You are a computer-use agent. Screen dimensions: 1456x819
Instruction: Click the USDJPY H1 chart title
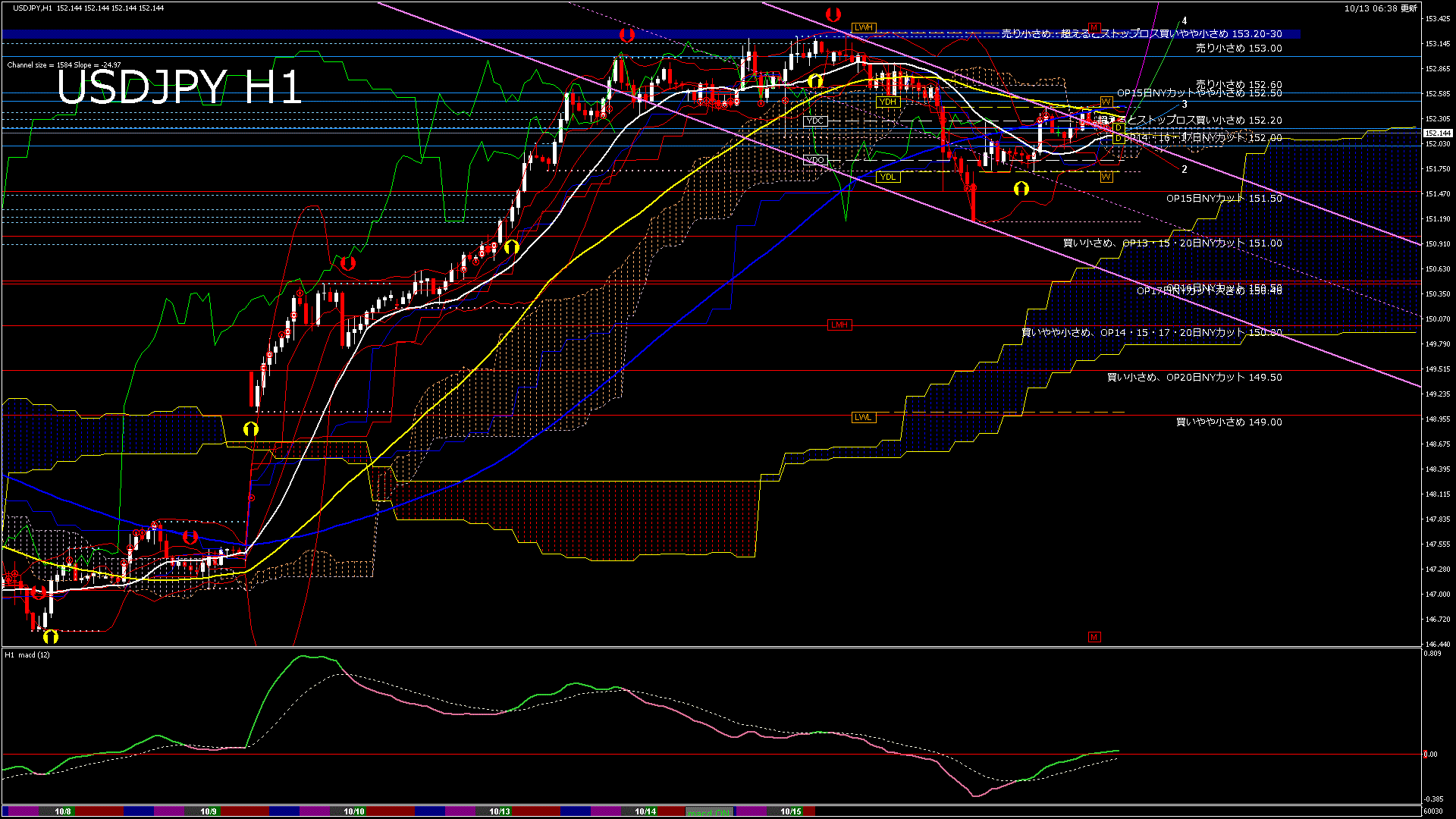[179, 87]
